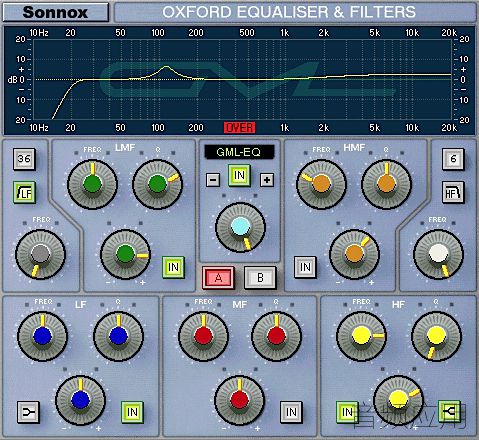Click the cyan master gain knob
This screenshot has width=479, height=440.
point(240,227)
